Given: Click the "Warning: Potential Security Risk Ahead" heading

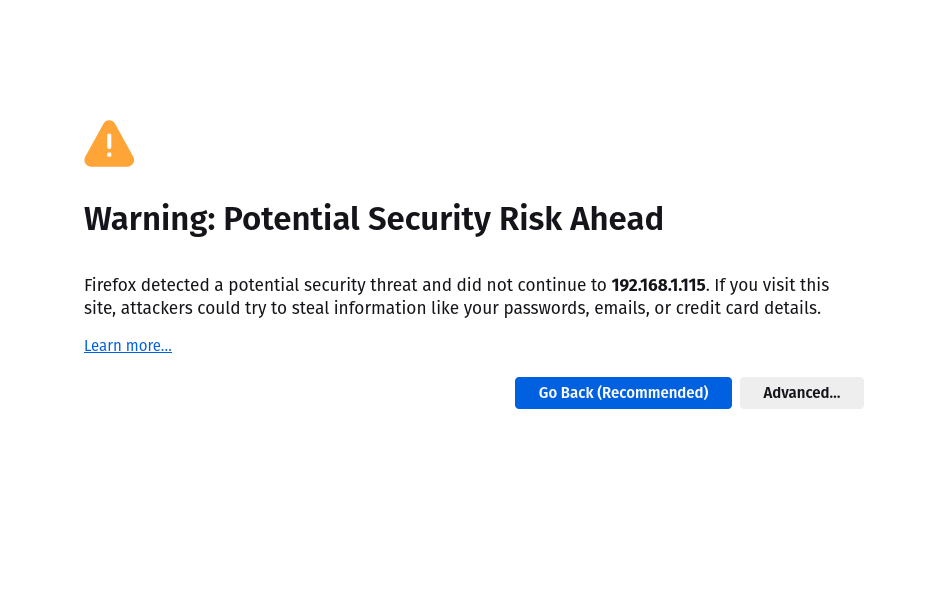Looking at the screenshot, I should point(374,219).
